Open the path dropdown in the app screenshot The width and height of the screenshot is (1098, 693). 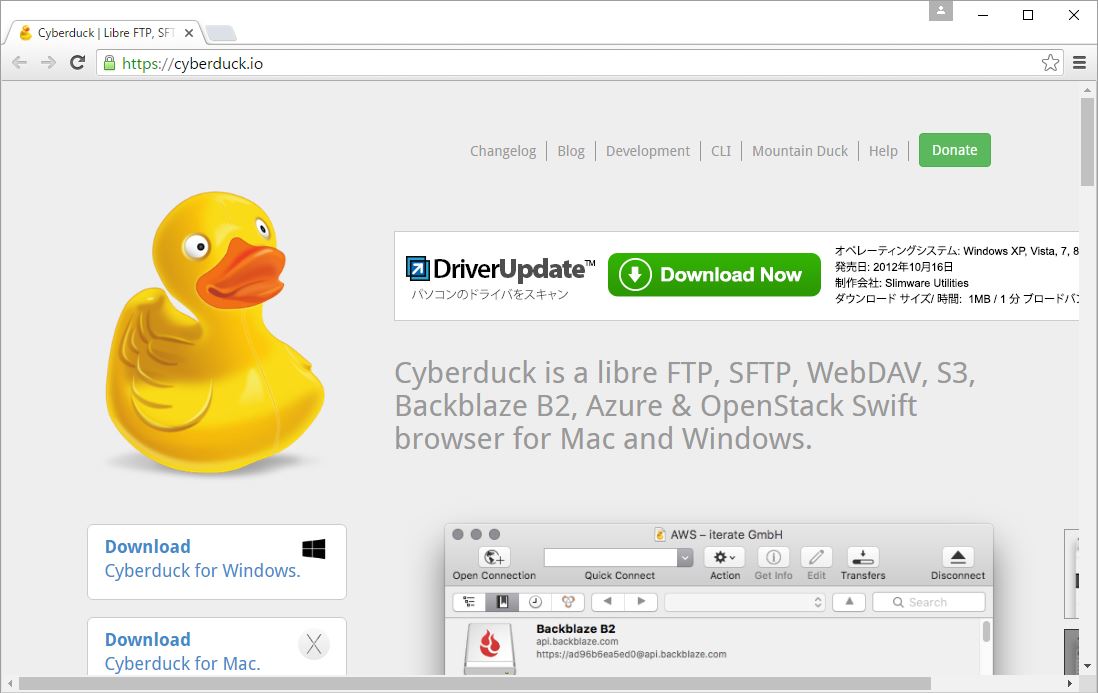click(745, 602)
